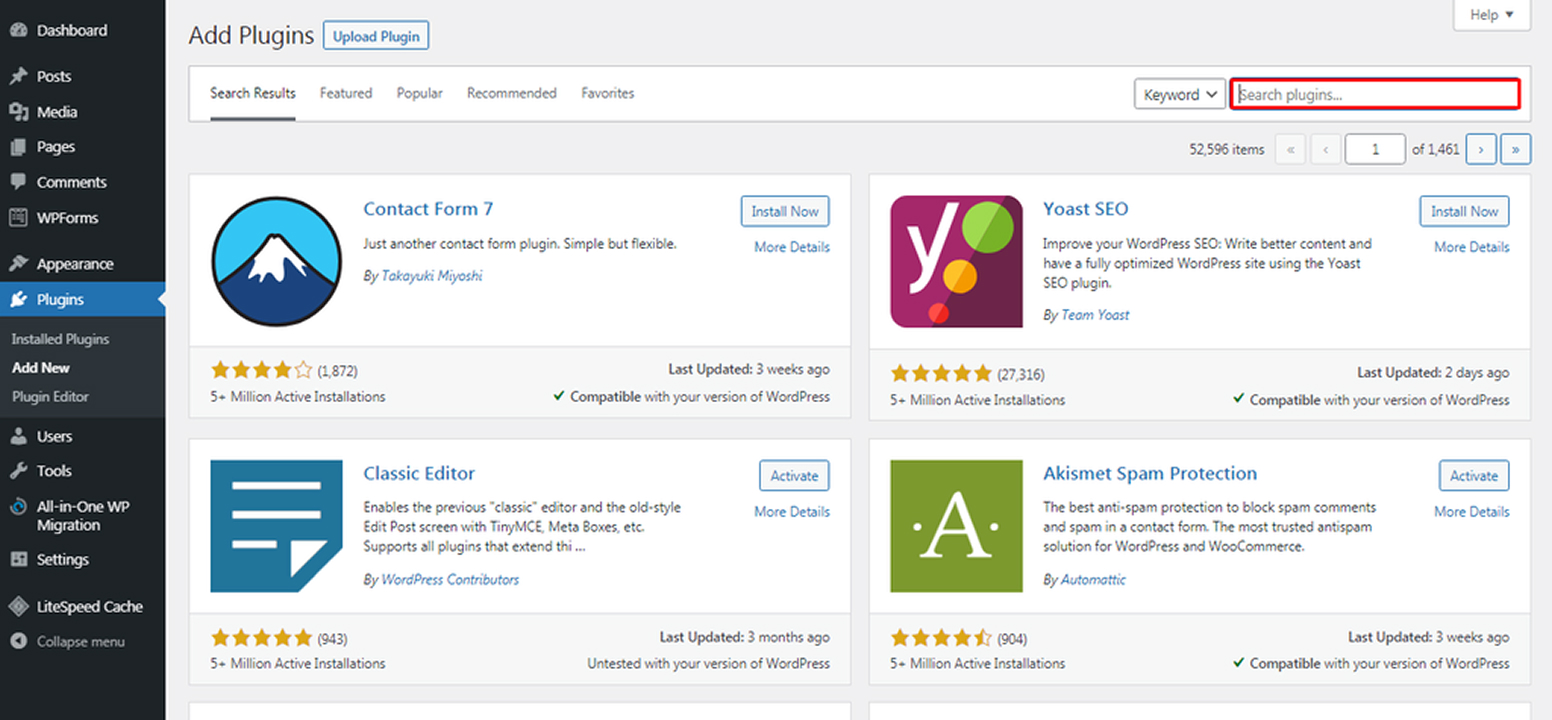1552x720 pixels.
Task: Open the Dashboard from the sidebar
Action: tap(20, 30)
